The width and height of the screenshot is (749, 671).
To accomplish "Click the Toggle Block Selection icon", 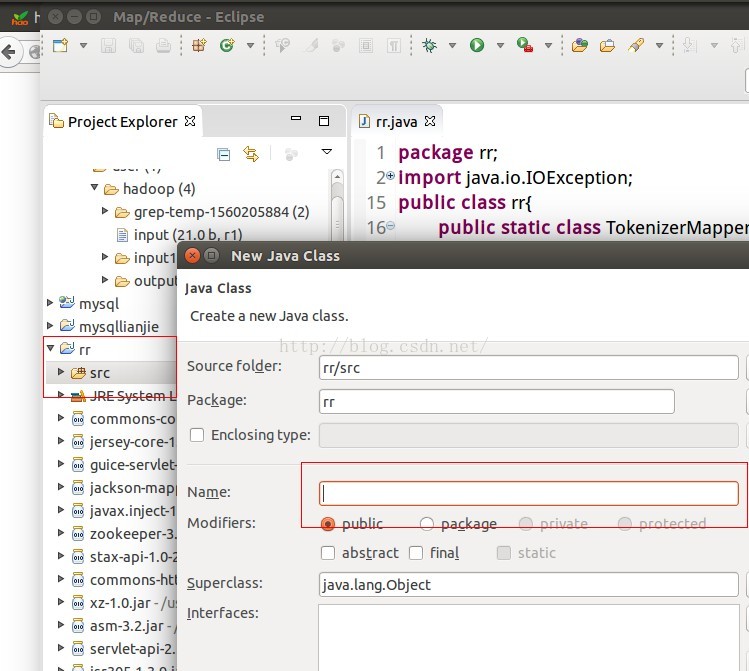I will point(366,45).
